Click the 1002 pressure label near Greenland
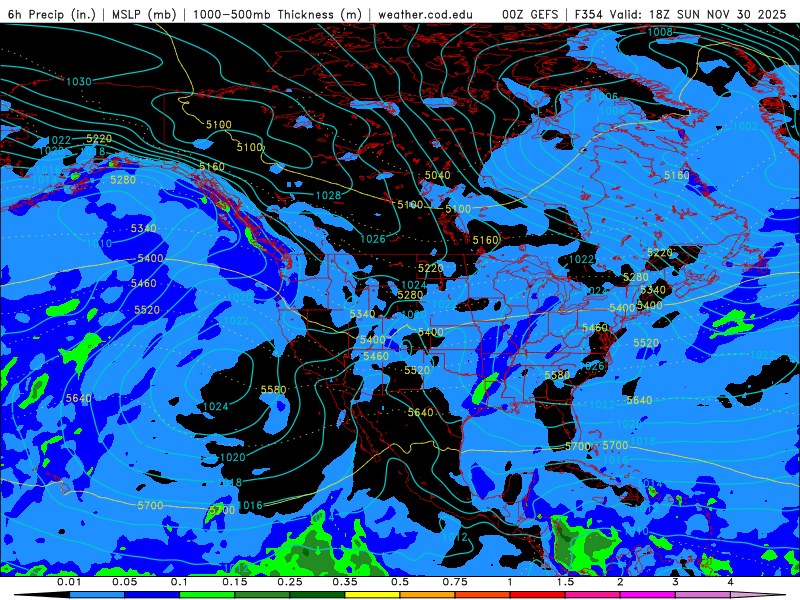Viewport: 800px width, 600px height. (x=745, y=126)
